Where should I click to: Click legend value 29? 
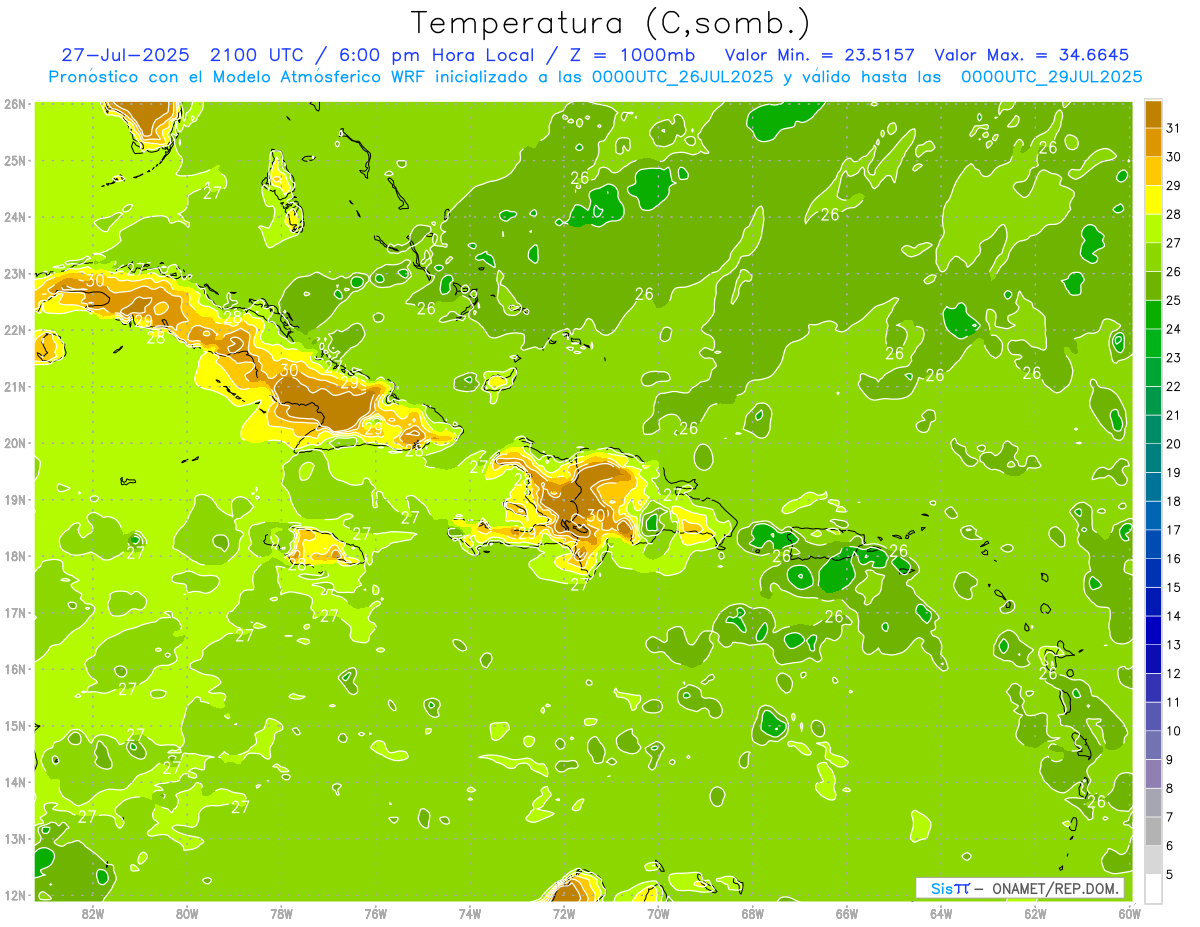click(x=1174, y=186)
